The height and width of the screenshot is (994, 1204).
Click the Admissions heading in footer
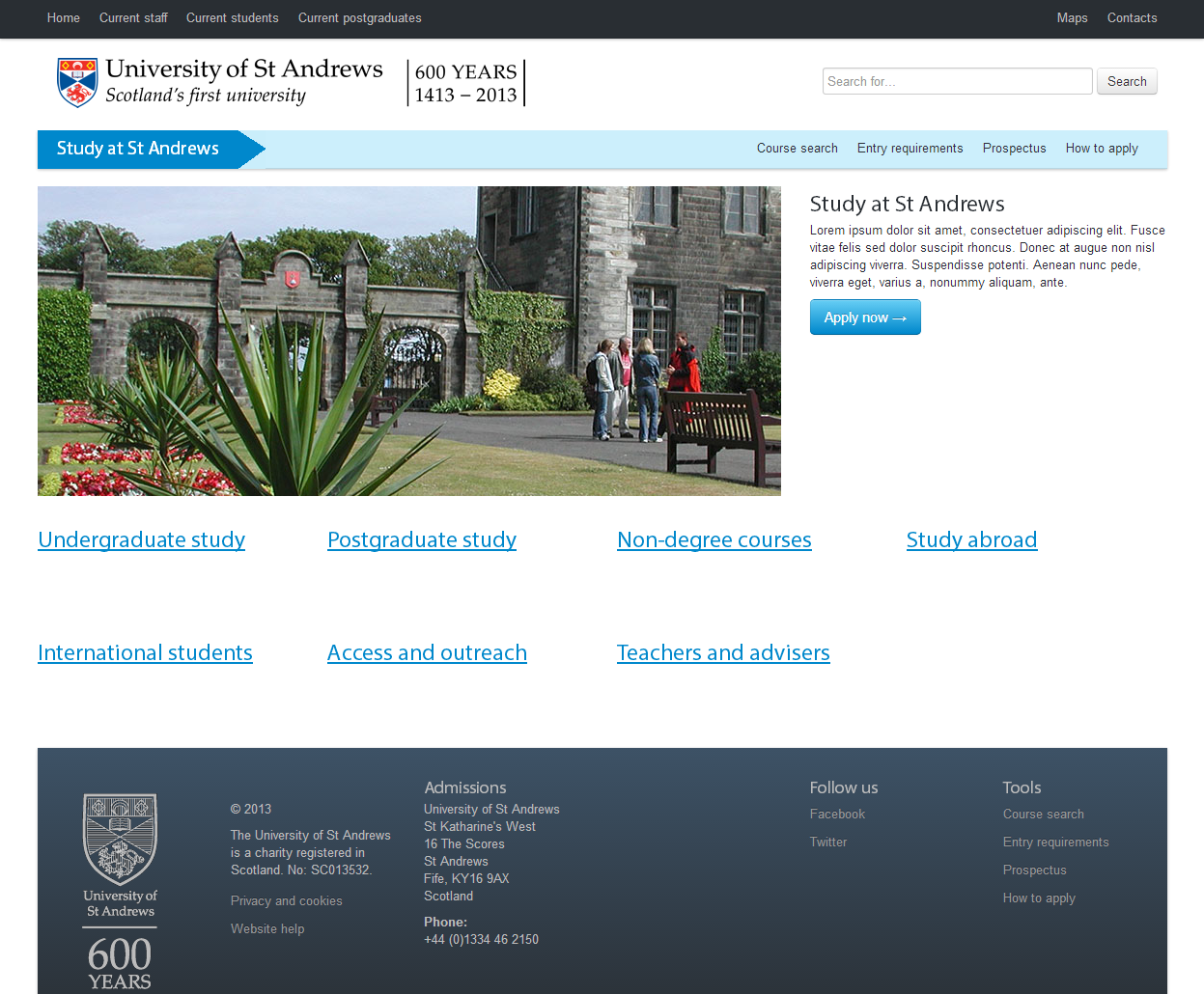coord(465,787)
